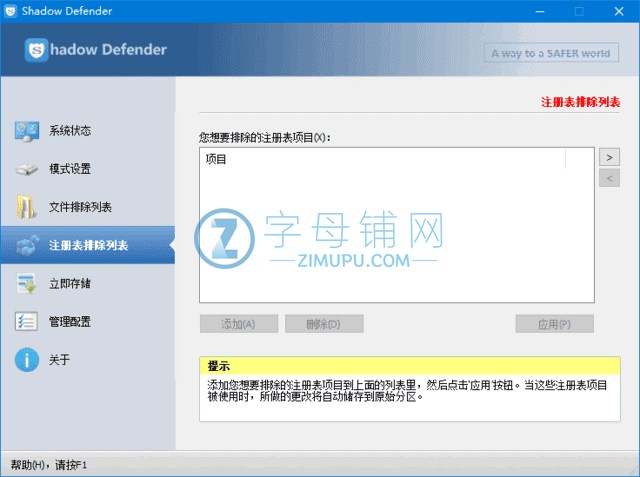Click the 删除(D) button
This screenshot has width=640, height=477.
324,324
